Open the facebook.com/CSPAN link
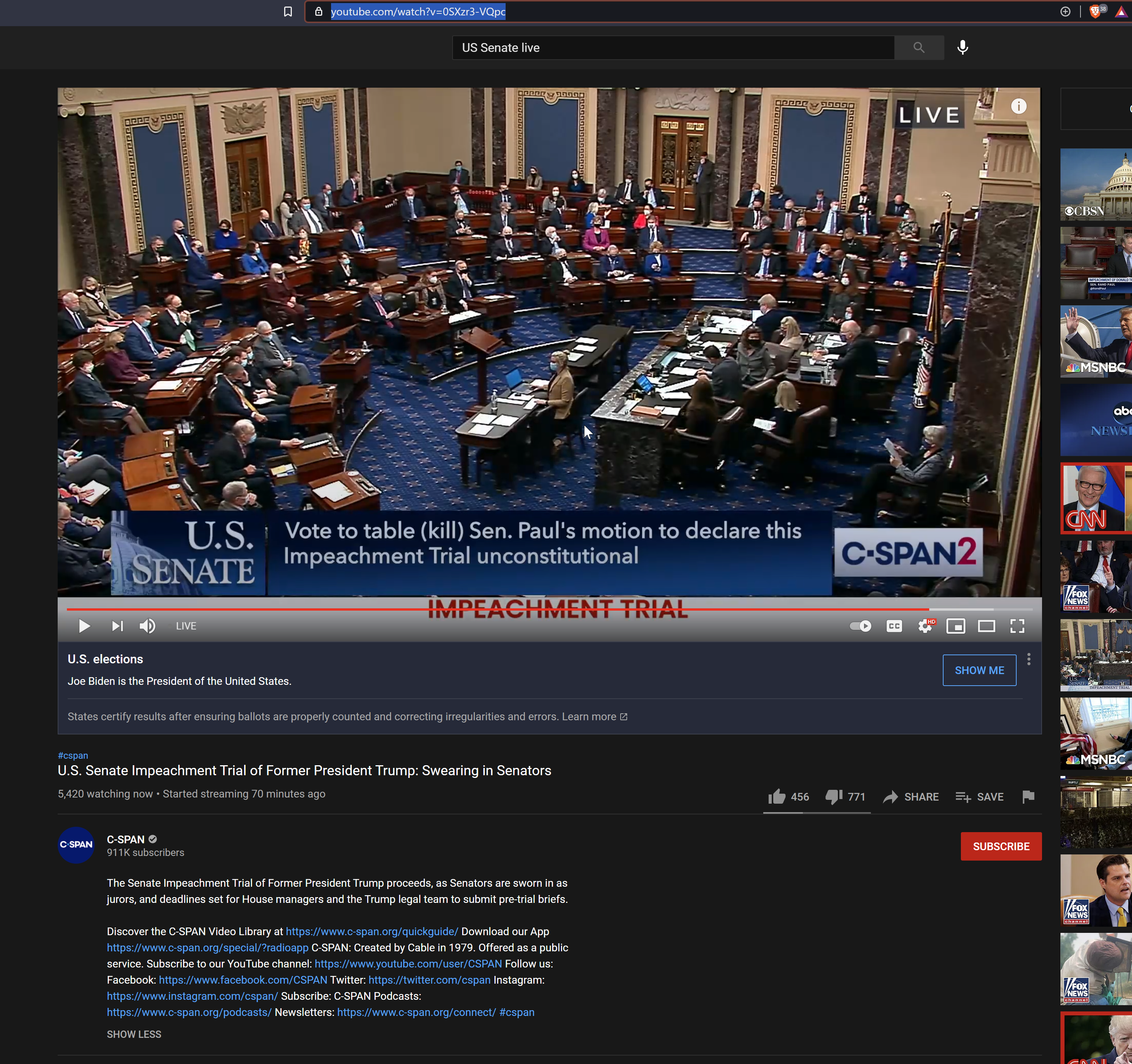Screen dimensions: 1132x1064 243,980
